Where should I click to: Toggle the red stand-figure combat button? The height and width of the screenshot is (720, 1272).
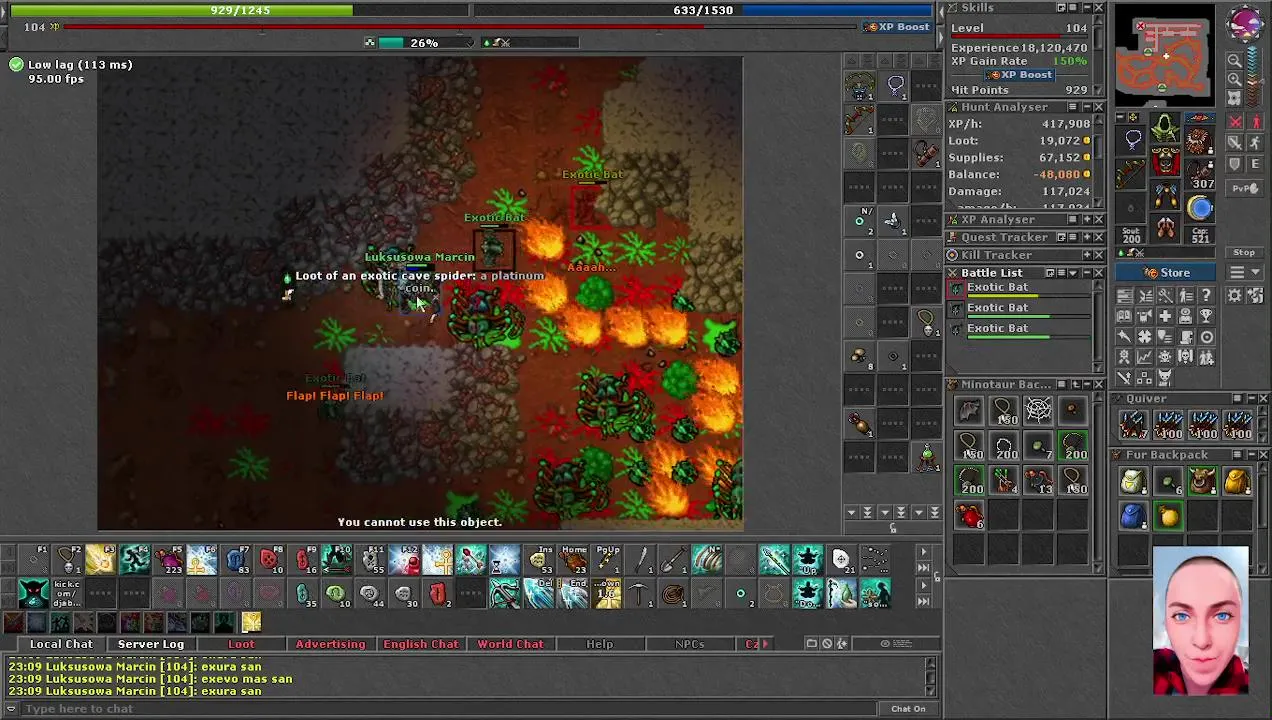click(x=1255, y=121)
